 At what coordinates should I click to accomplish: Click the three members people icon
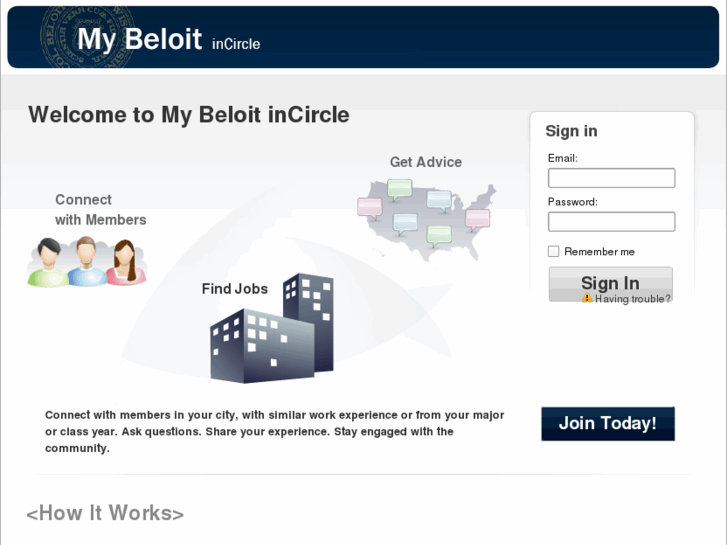click(86, 263)
